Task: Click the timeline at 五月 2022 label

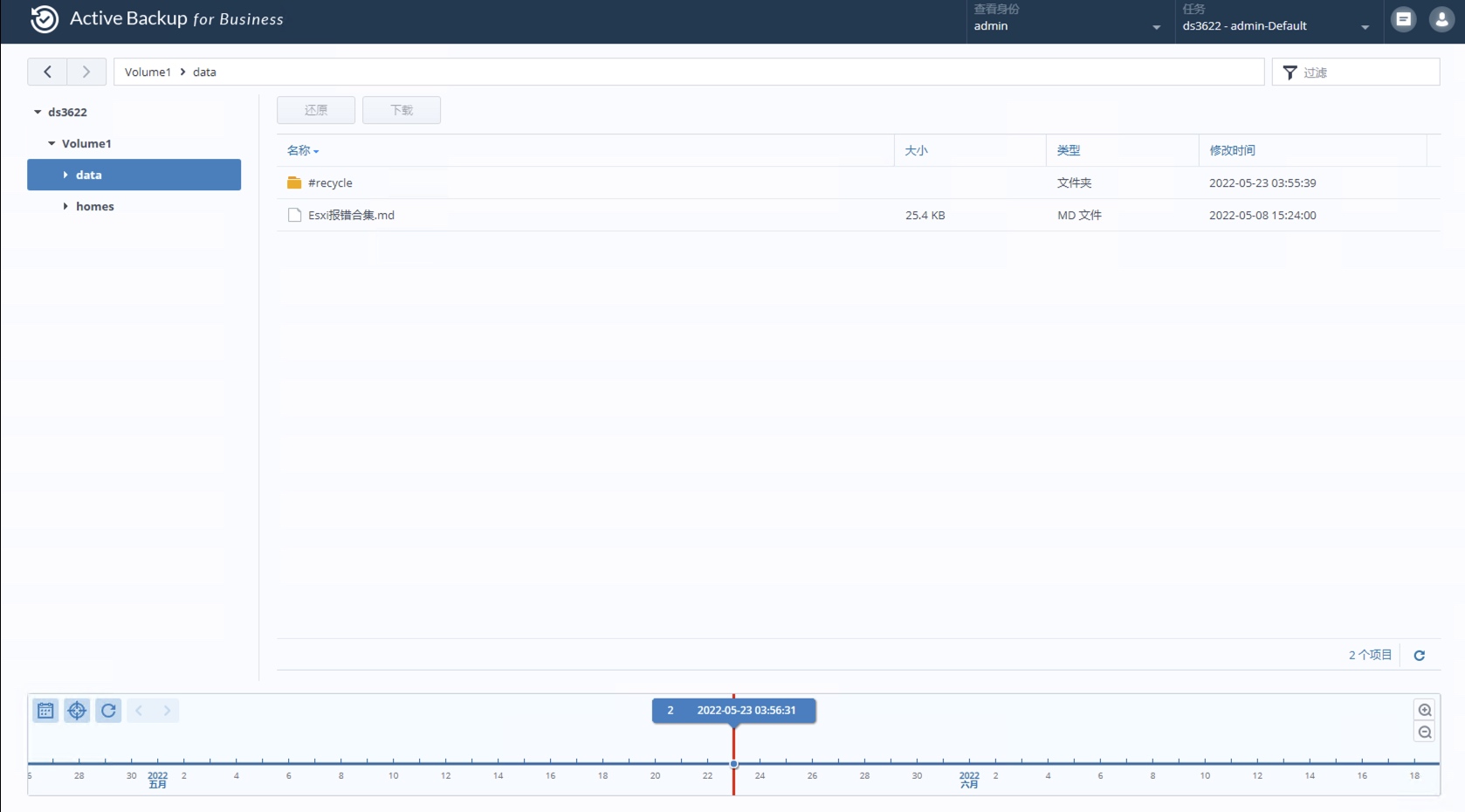Action: point(157,780)
